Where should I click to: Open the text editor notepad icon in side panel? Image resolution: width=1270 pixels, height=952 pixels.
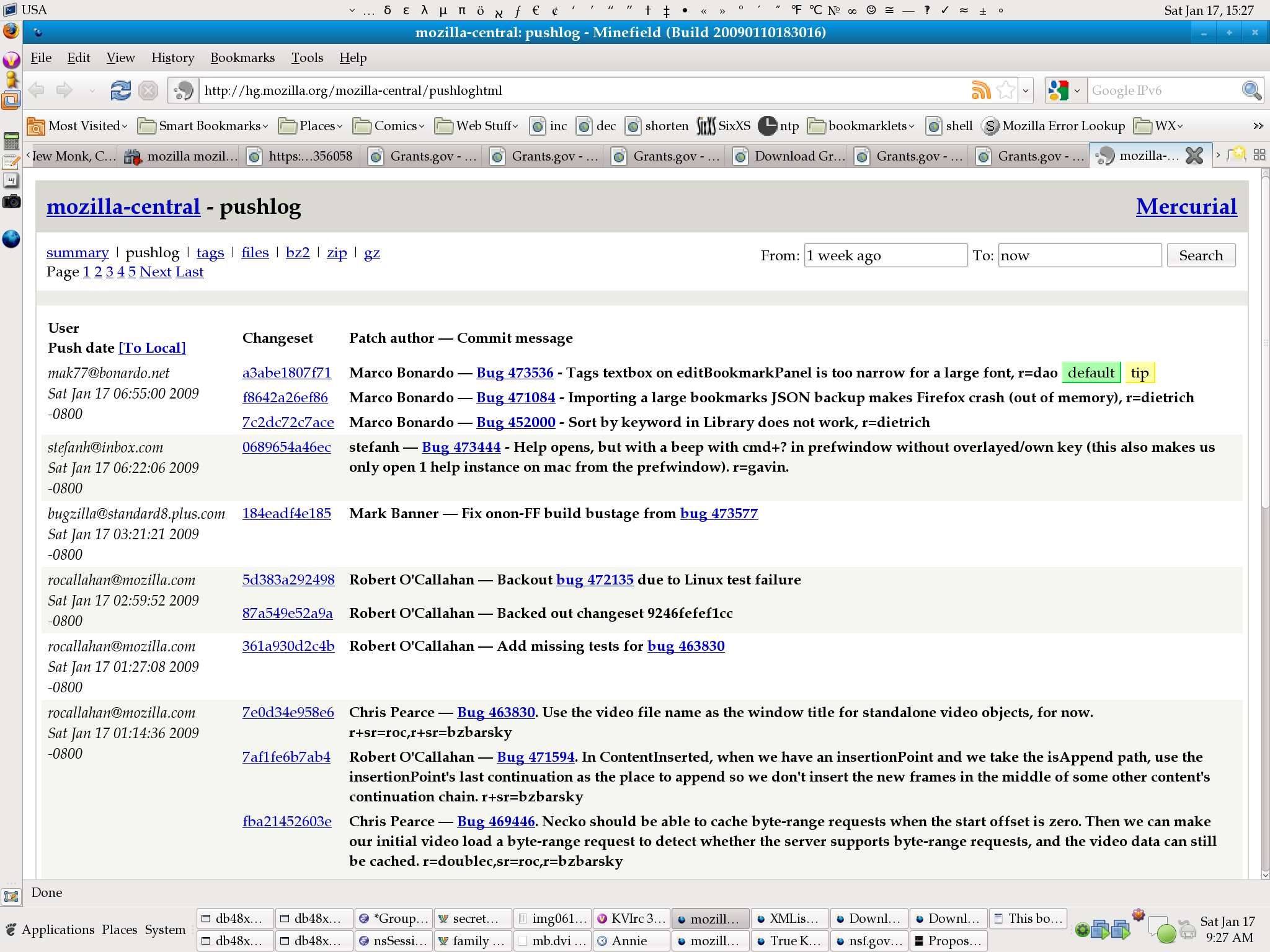tap(11, 162)
